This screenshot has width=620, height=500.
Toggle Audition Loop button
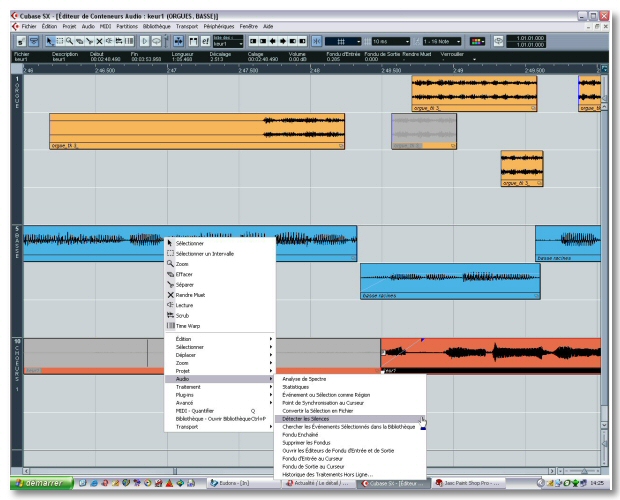156,41
